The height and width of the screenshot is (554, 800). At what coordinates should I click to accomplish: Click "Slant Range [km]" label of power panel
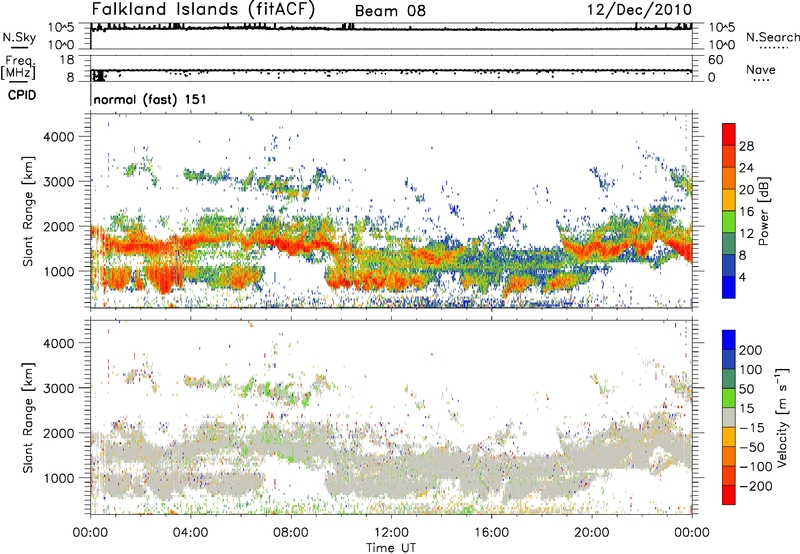click(x=28, y=211)
